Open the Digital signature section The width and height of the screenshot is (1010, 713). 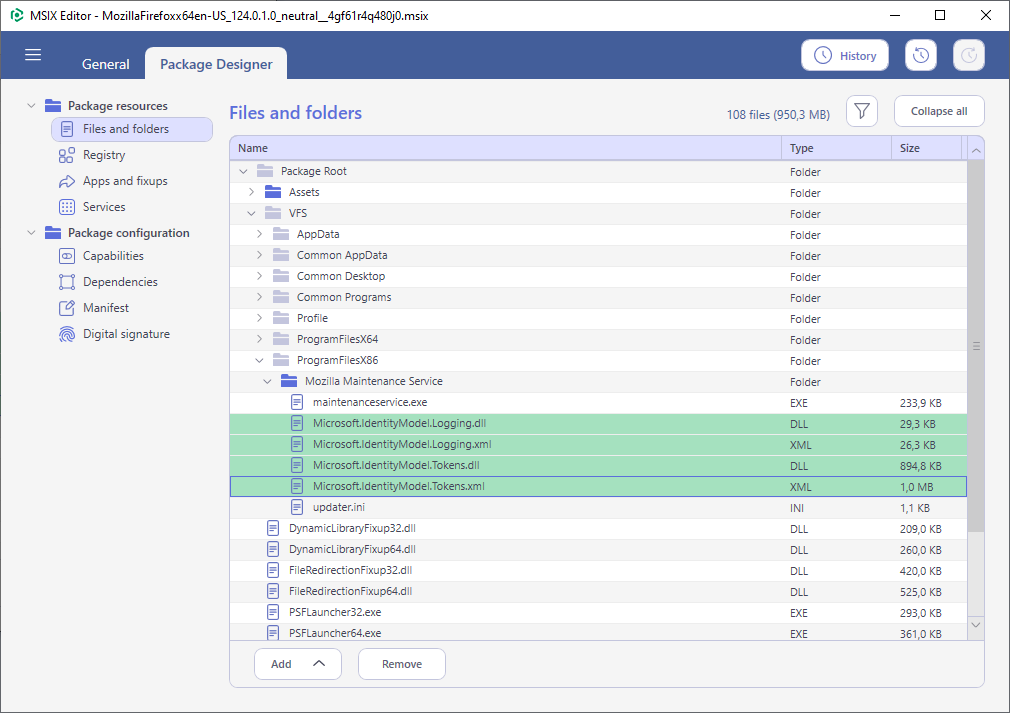tap(126, 334)
